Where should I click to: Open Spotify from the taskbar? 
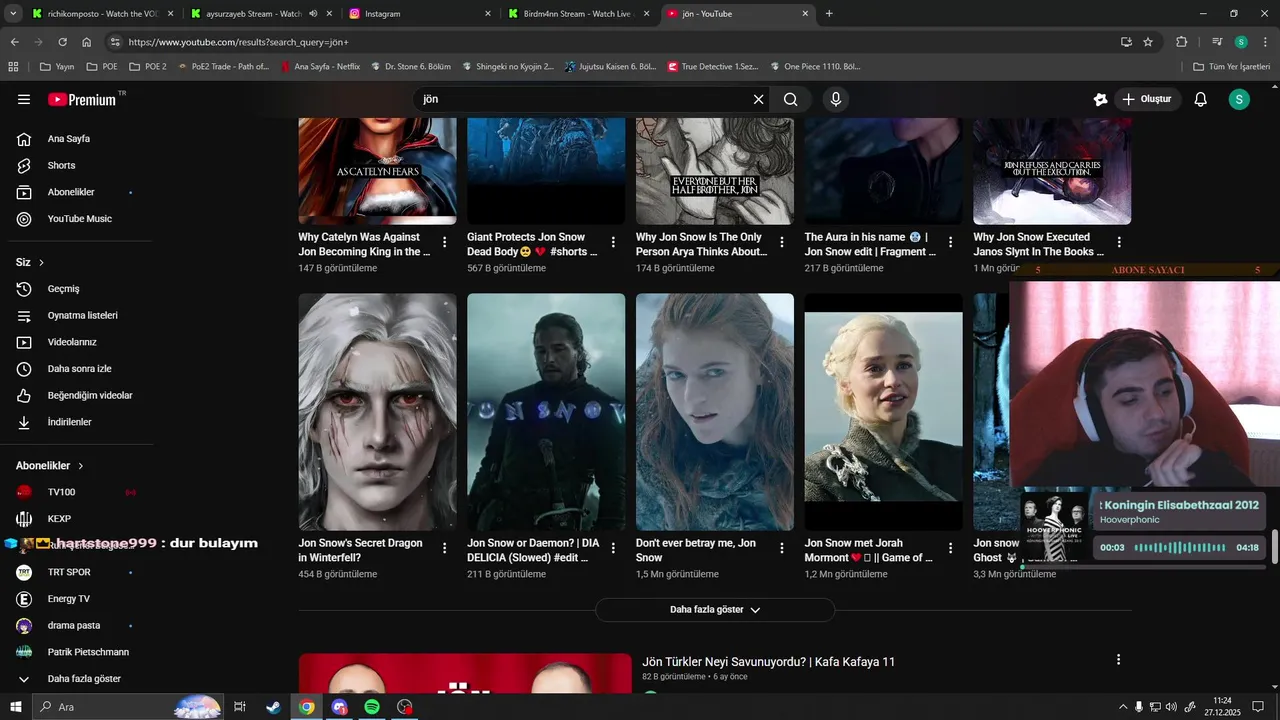372,707
